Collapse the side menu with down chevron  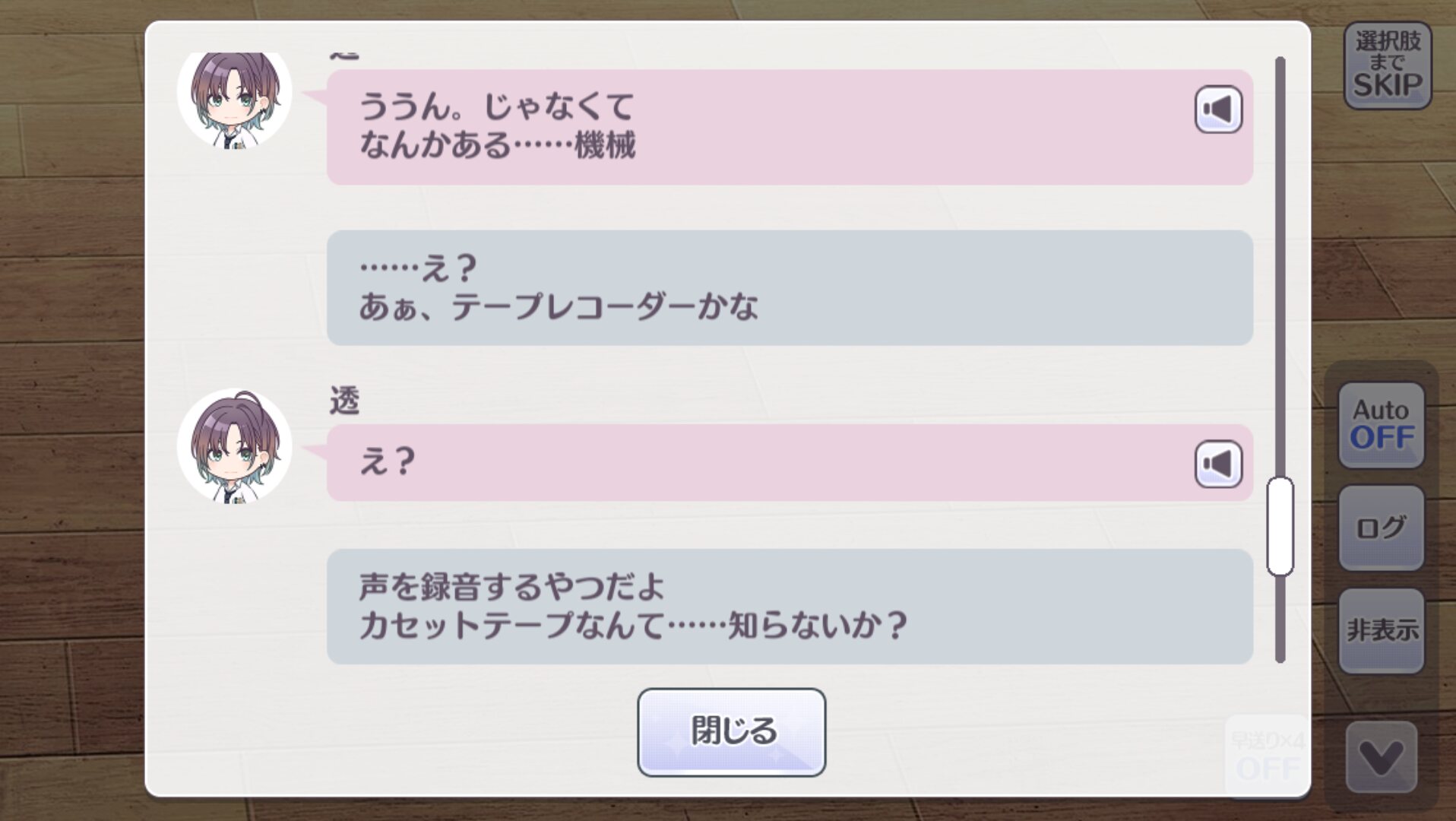[x=1380, y=757]
